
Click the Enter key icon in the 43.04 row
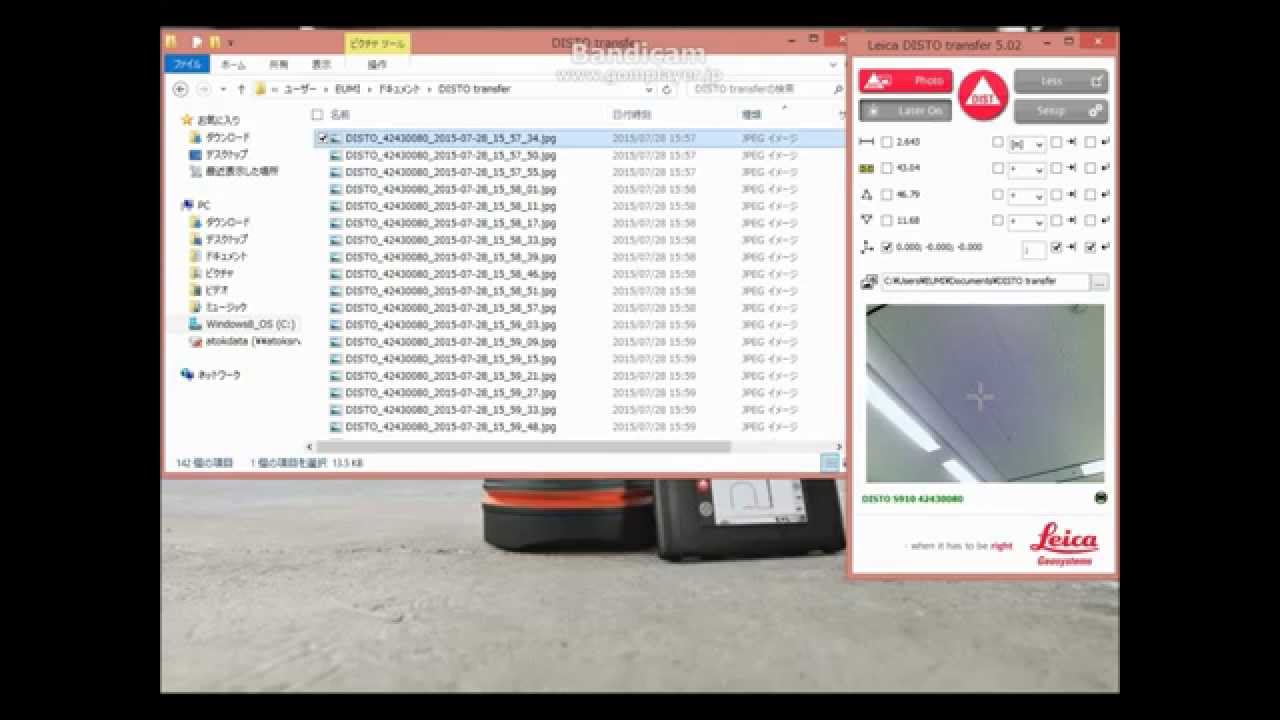pos(1104,168)
